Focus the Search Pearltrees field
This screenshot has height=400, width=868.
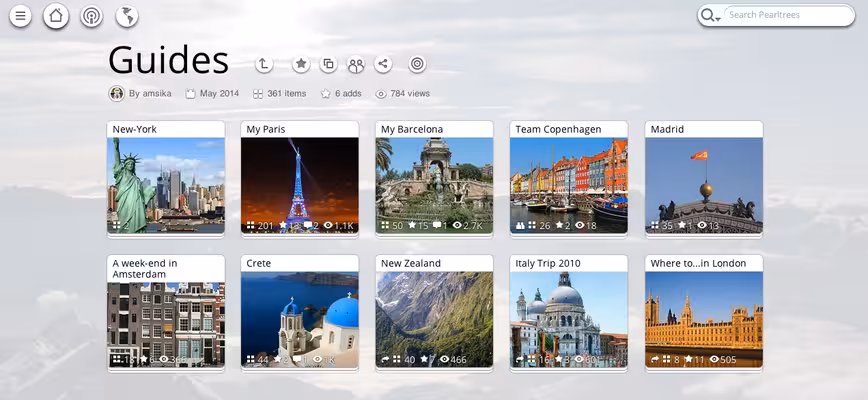click(788, 15)
